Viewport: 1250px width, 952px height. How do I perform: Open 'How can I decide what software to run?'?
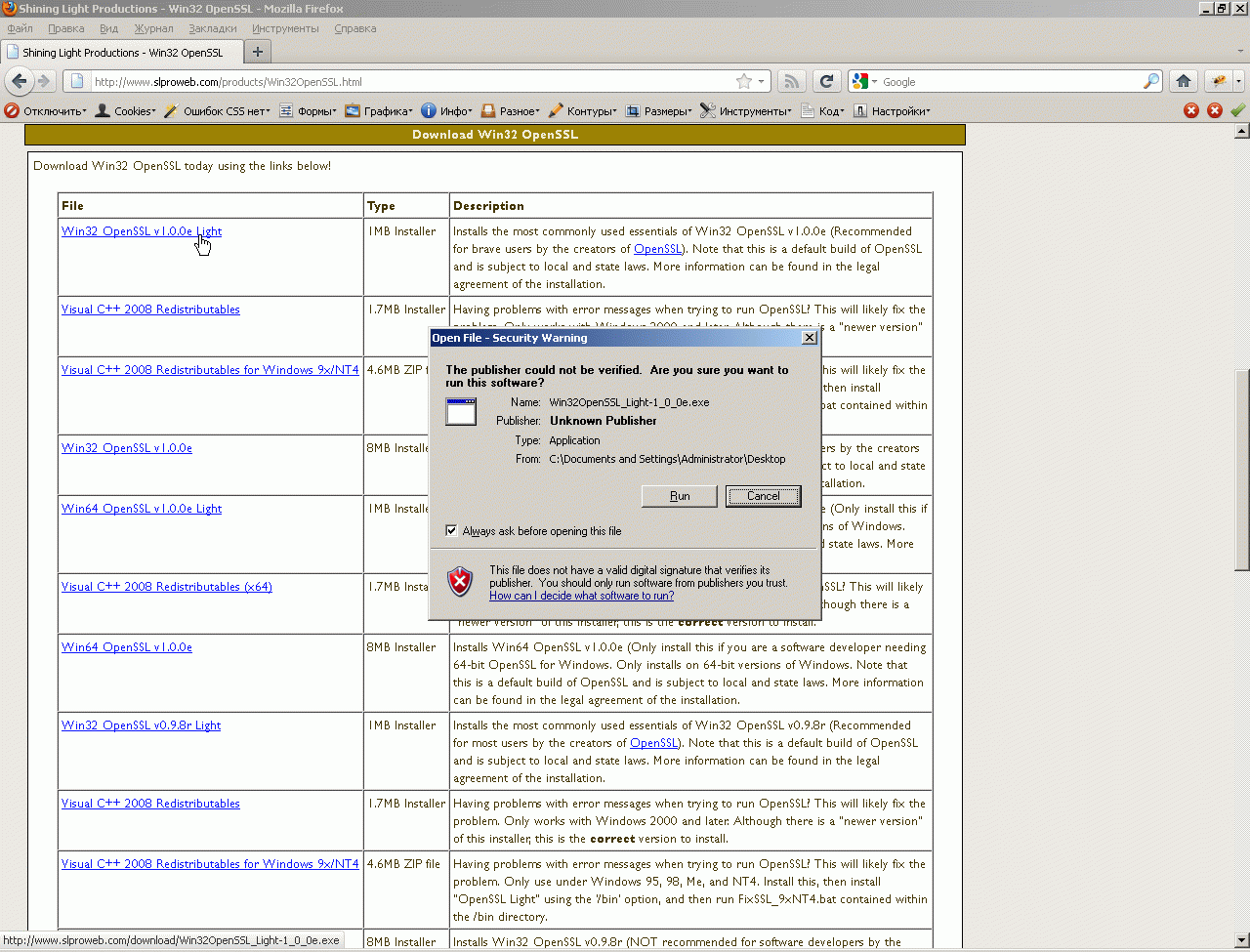582,596
